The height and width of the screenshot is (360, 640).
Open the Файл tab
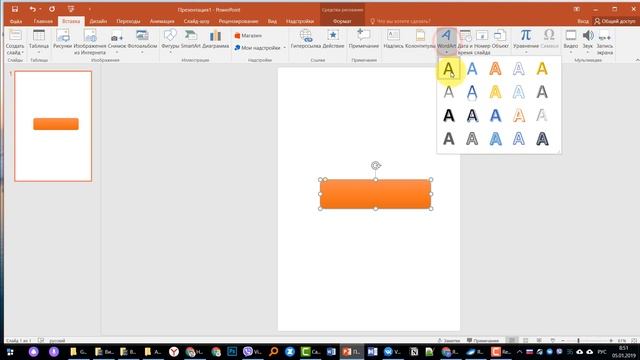(x=16, y=21)
